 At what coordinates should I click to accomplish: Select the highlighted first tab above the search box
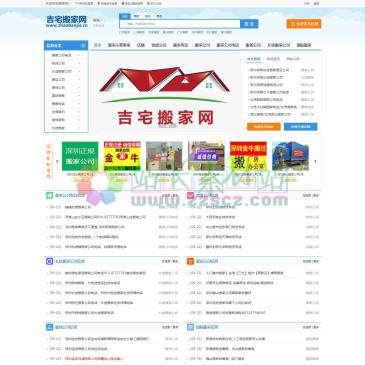click(125, 16)
